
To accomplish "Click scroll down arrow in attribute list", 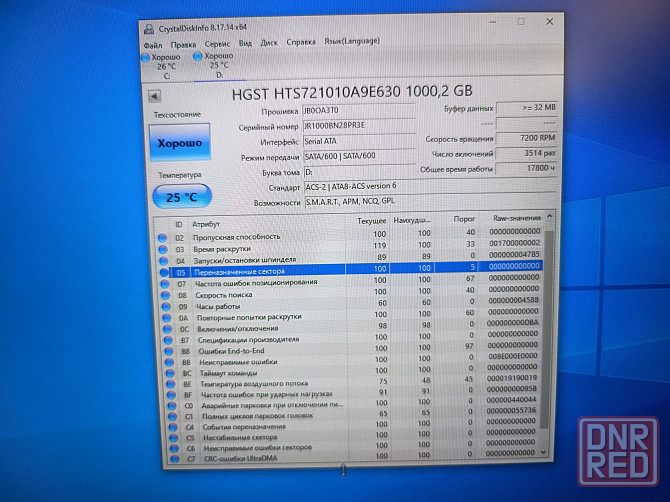I will 547,452.
